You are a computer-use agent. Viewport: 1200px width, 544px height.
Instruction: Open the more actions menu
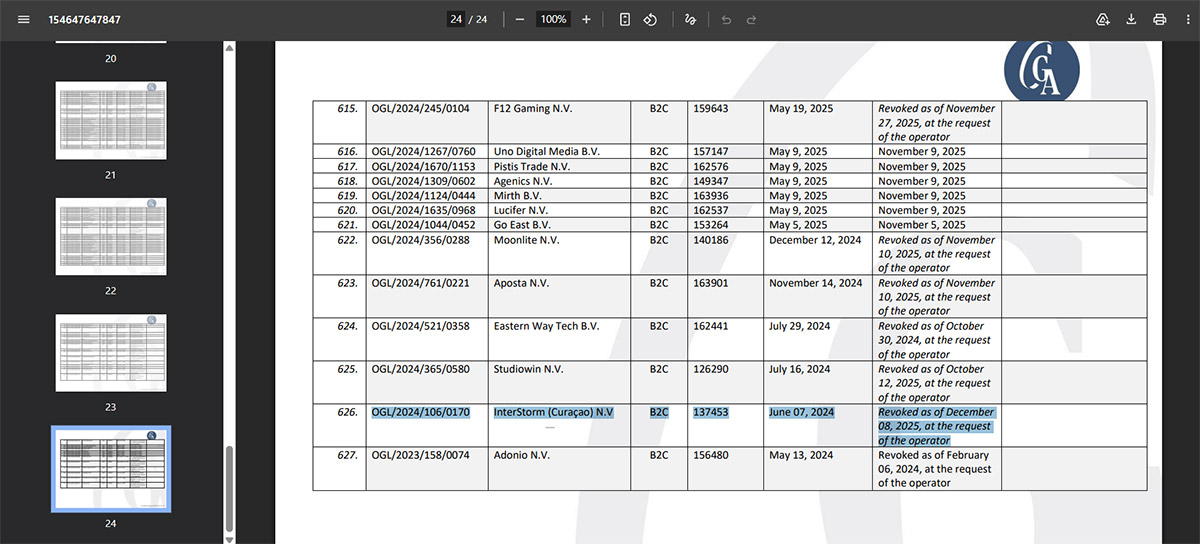point(1187,20)
